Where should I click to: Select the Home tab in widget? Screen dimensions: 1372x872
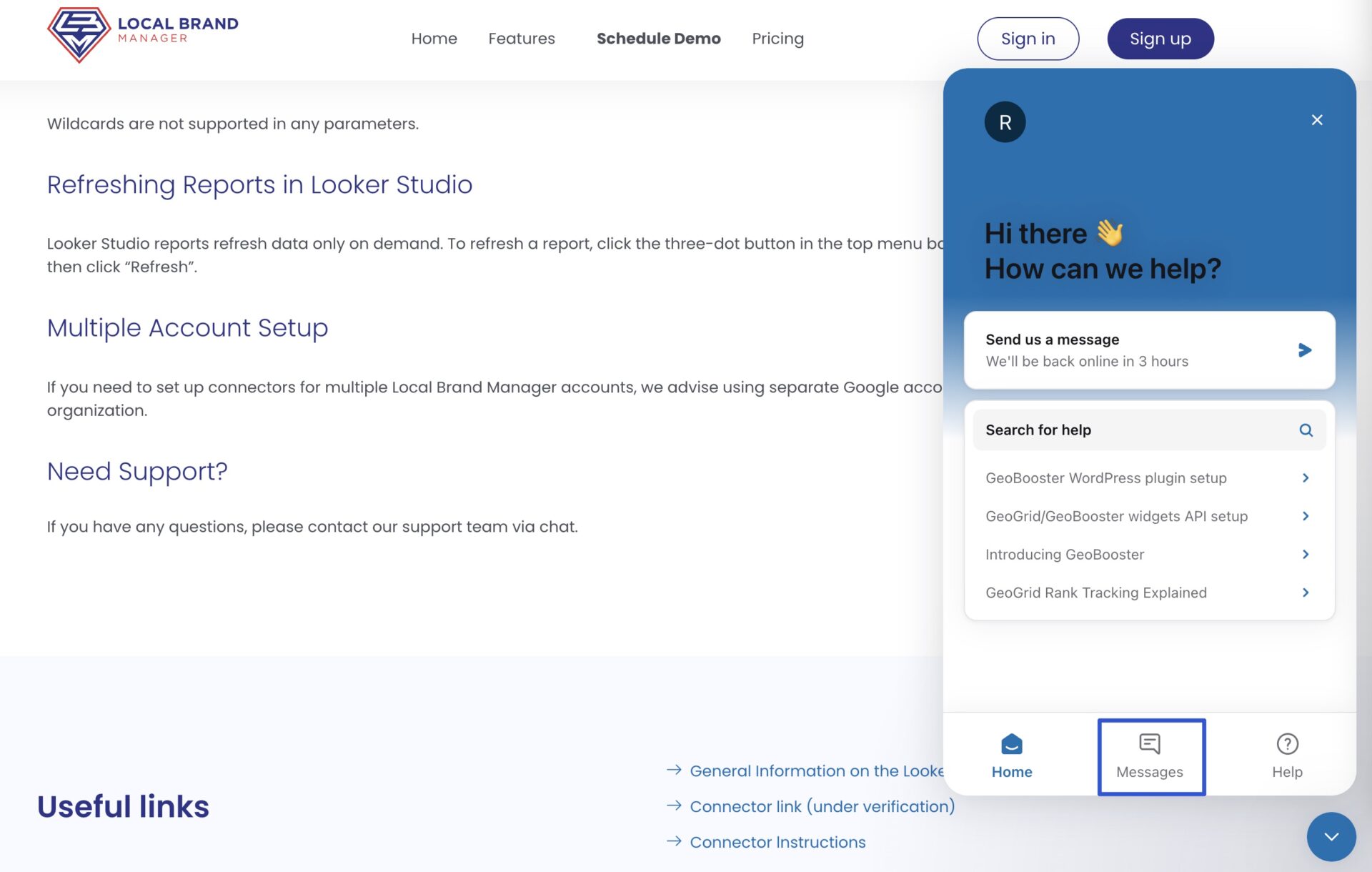[1011, 756]
